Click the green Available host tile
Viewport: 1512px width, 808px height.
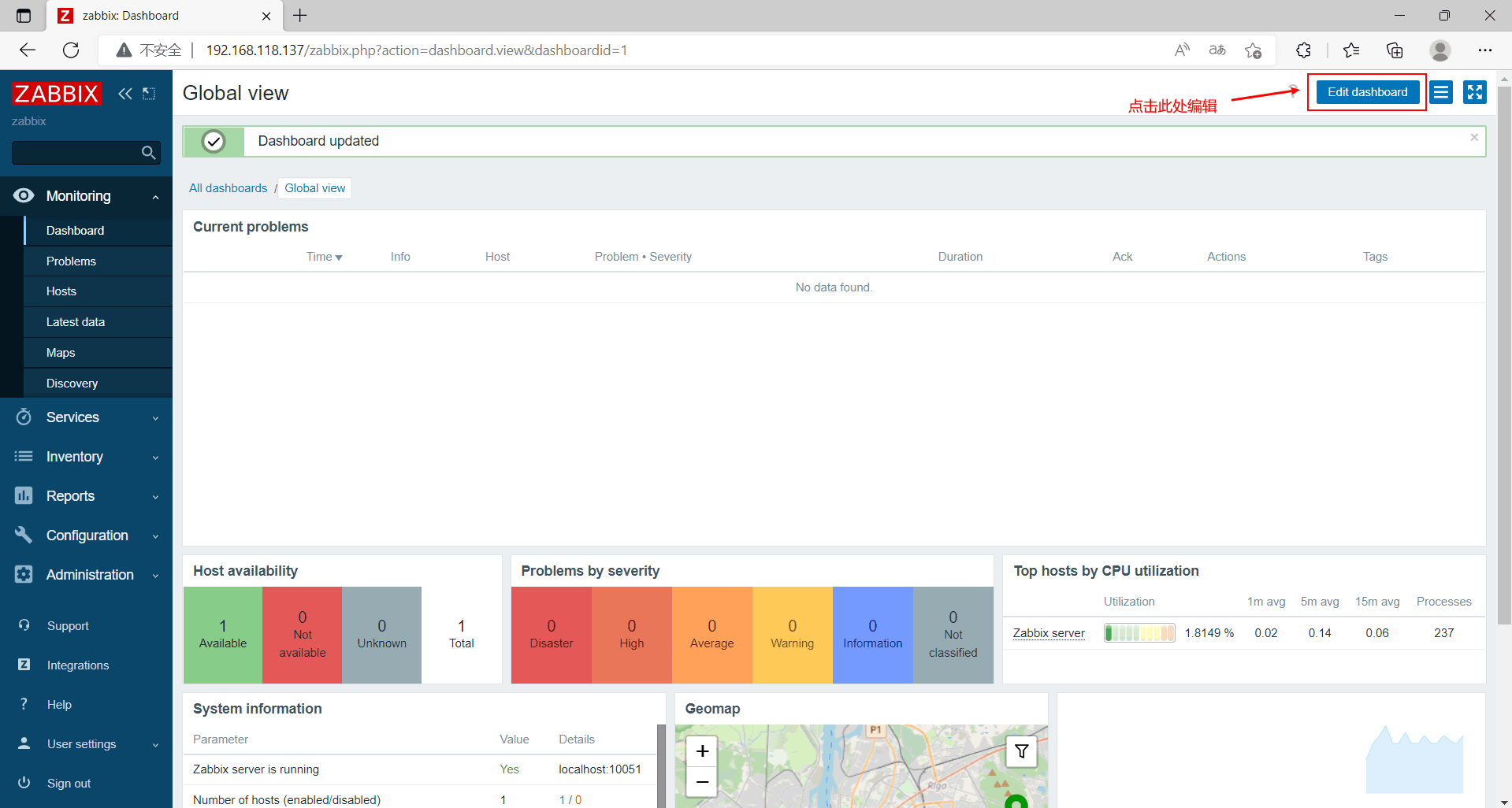pos(223,635)
